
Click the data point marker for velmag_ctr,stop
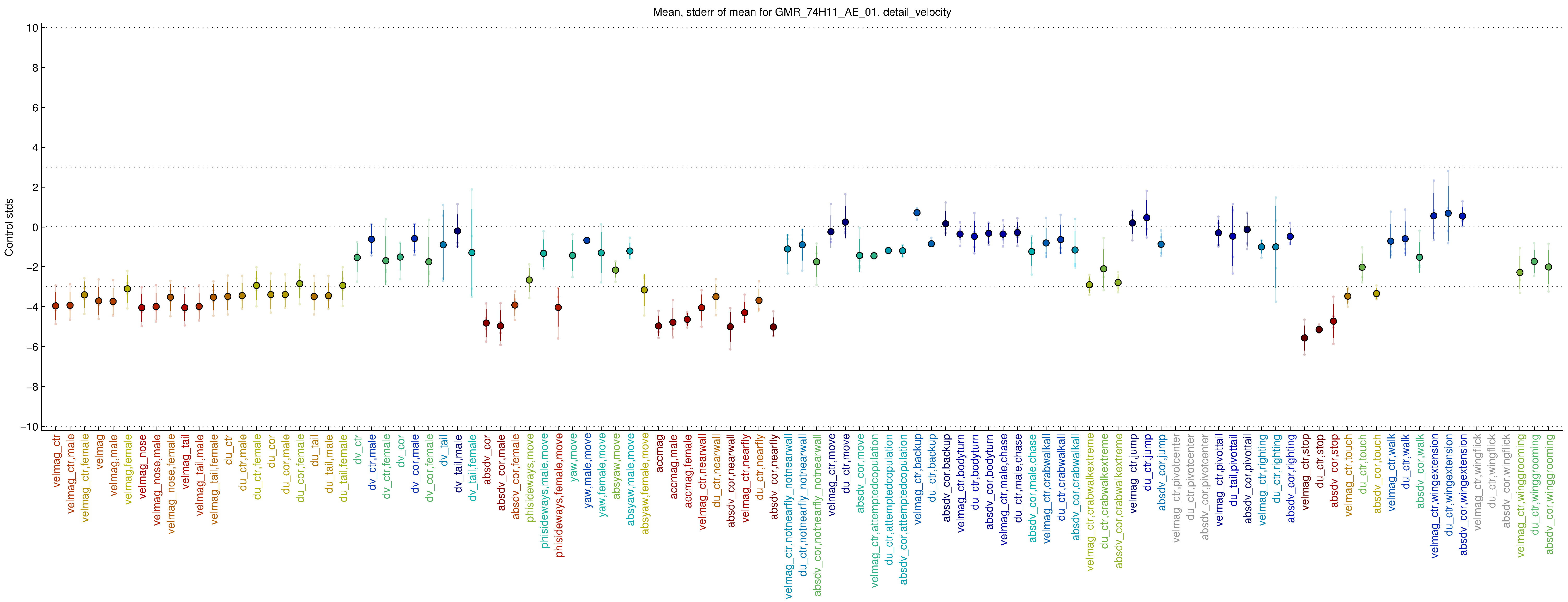point(1304,338)
